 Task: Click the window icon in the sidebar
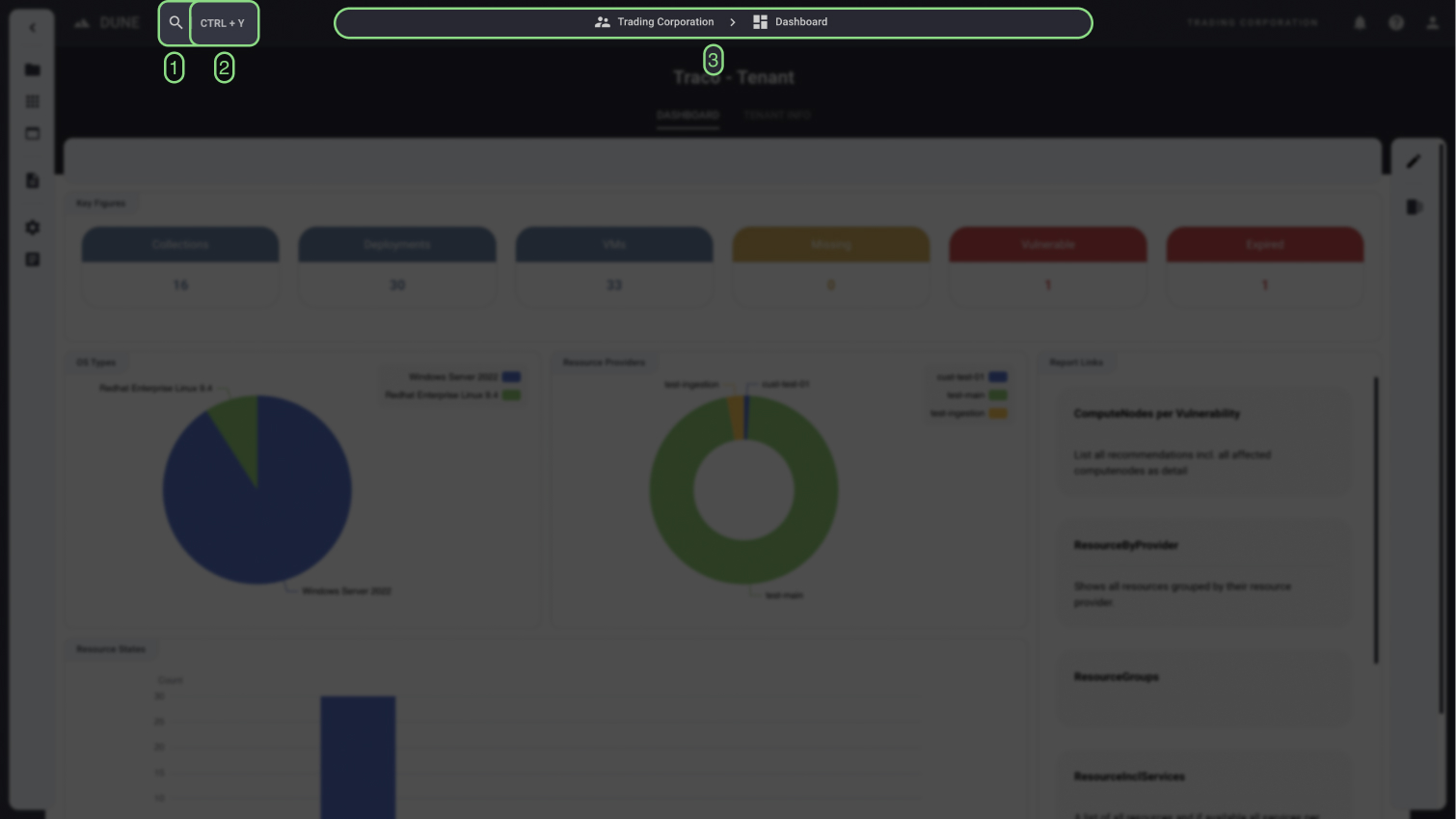pyautogui.click(x=32, y=133)
